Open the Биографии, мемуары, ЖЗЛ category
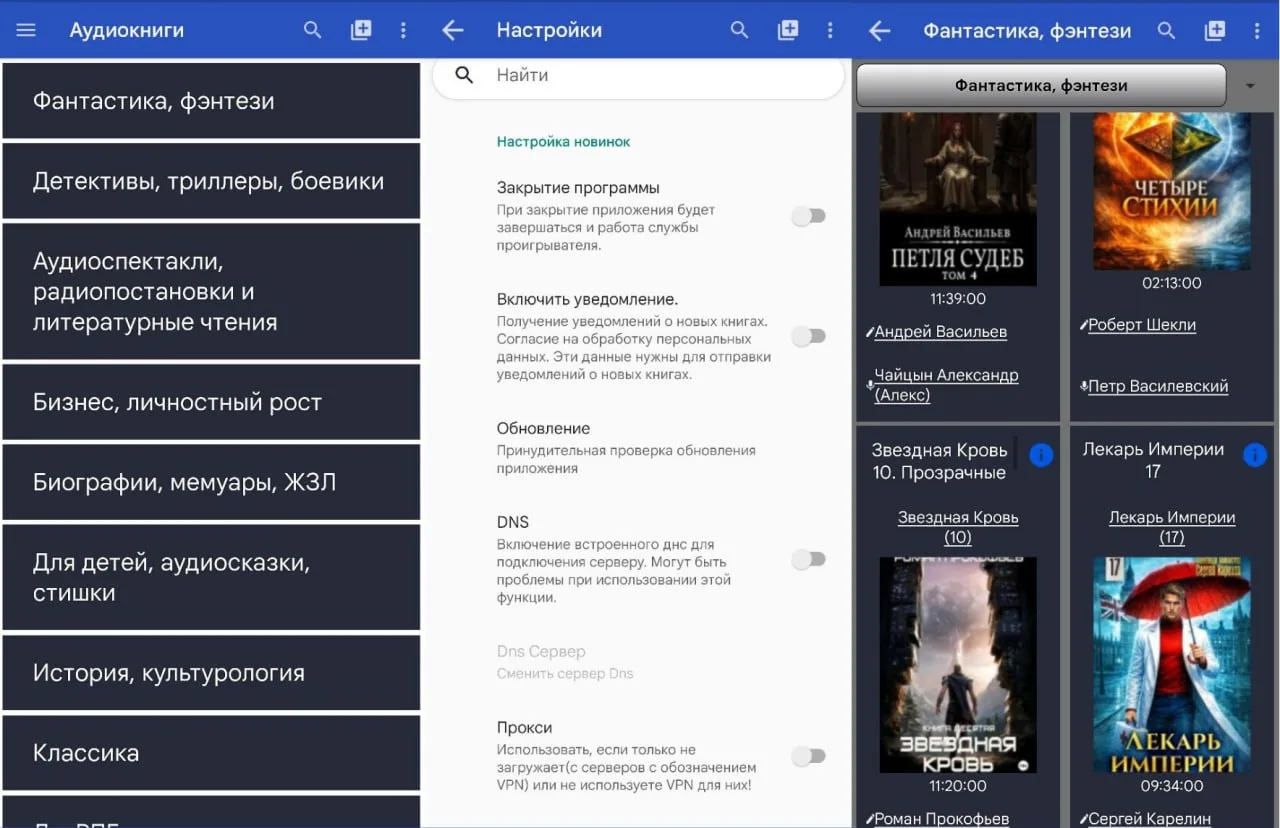The image size is (1280, 828). 211,482
